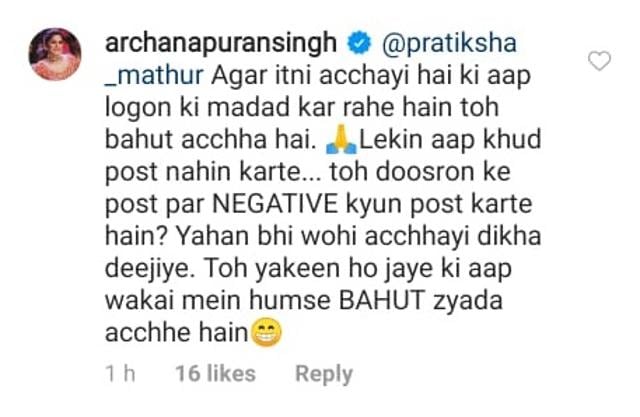Click the _mathur mention continuation
The width and height of the screenshot is (640, 417).
tap(154, 76)
